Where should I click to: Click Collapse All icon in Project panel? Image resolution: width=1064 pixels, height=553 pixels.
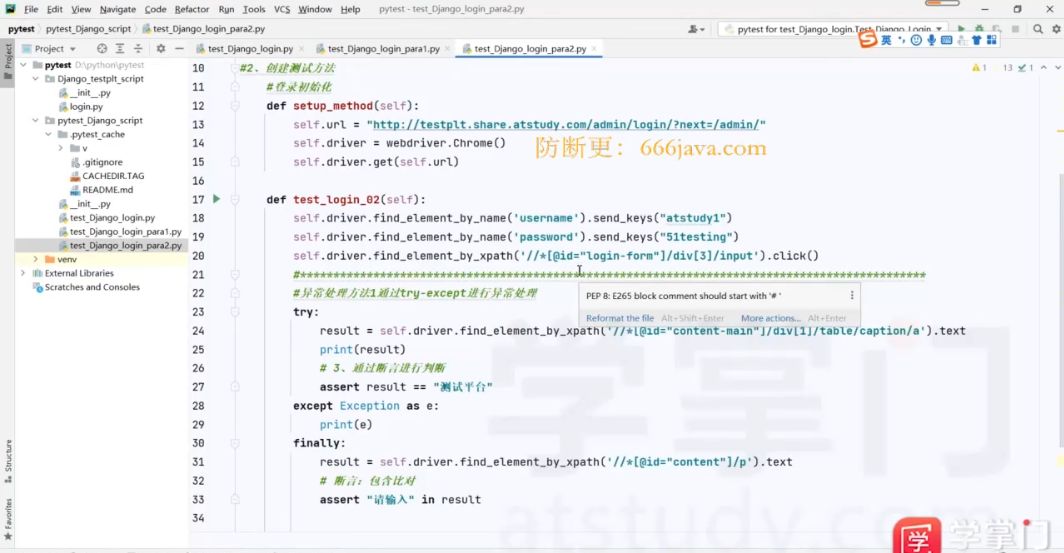[138, 49]
